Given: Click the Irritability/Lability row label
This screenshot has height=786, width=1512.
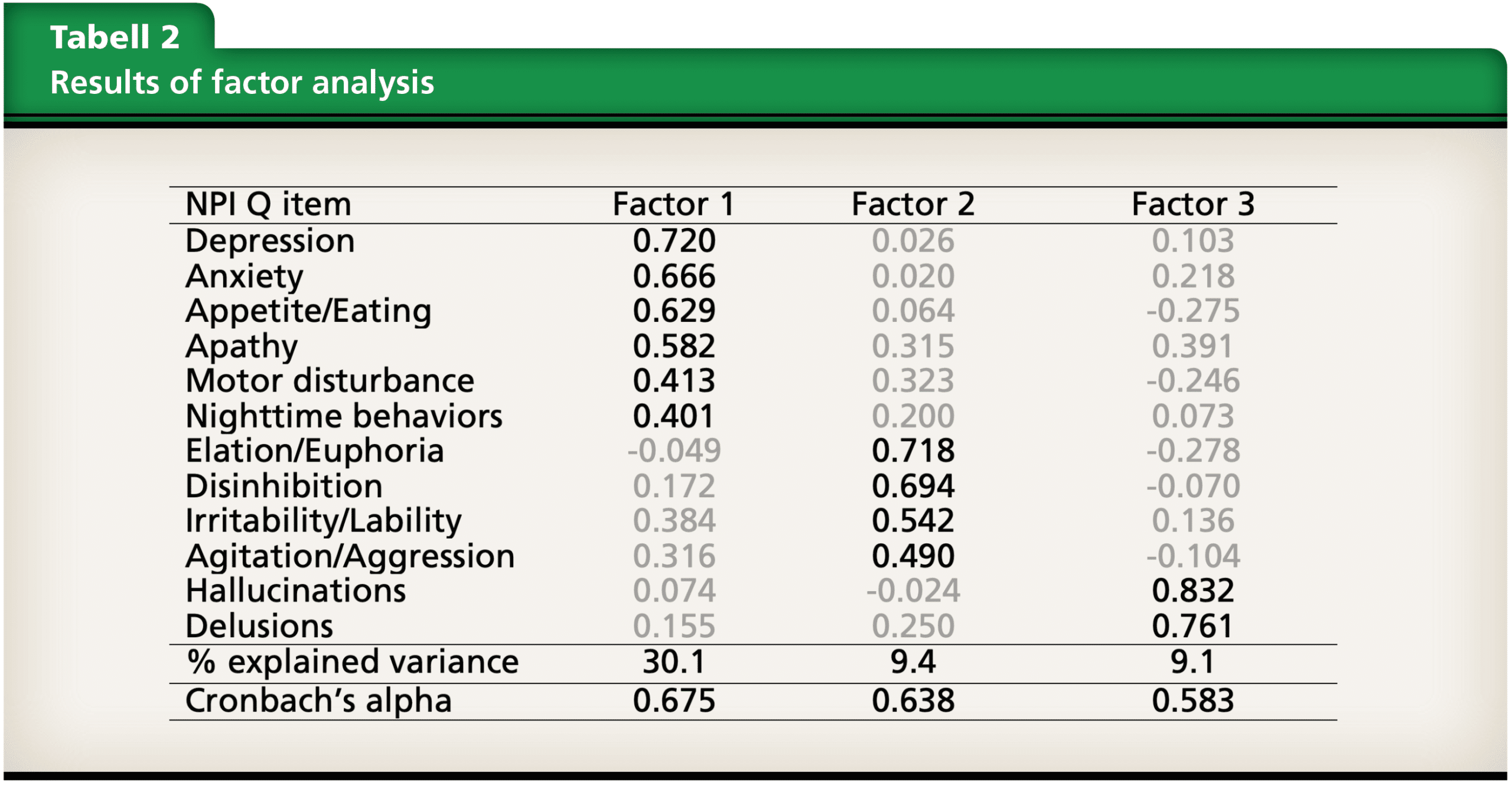Looking at the screenshot, I should [x=323, y=521].
